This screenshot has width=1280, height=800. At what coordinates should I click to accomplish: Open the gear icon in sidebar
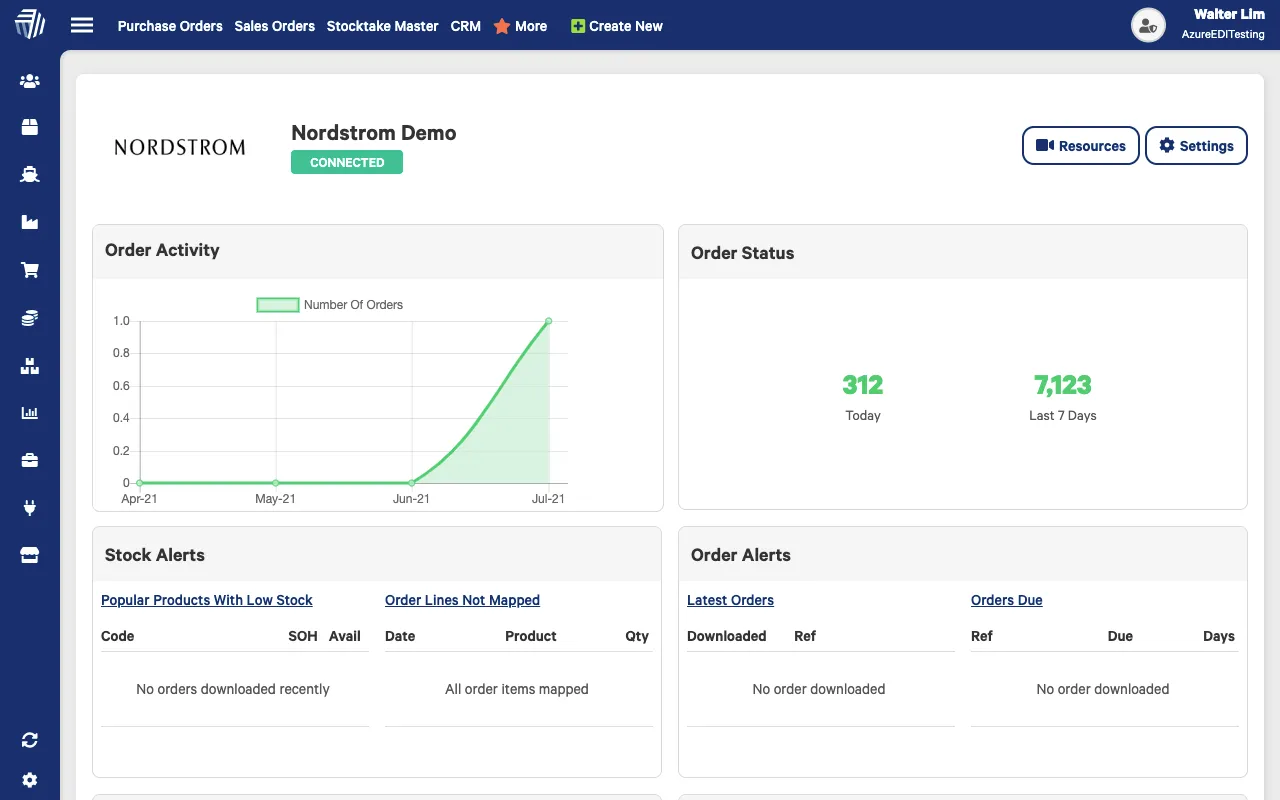point(30,780)
